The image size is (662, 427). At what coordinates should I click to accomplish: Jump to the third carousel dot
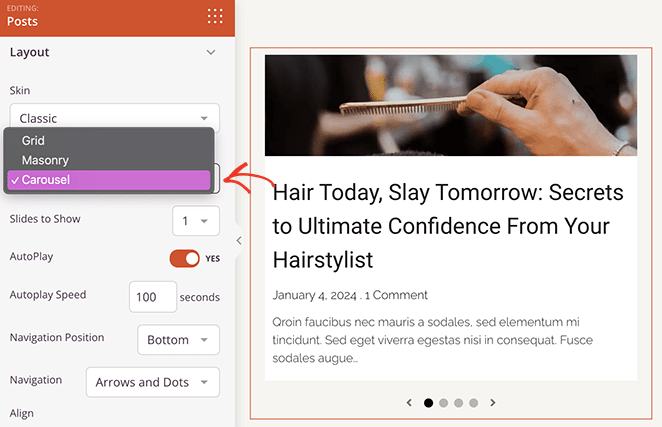click(x=458, y=403)
